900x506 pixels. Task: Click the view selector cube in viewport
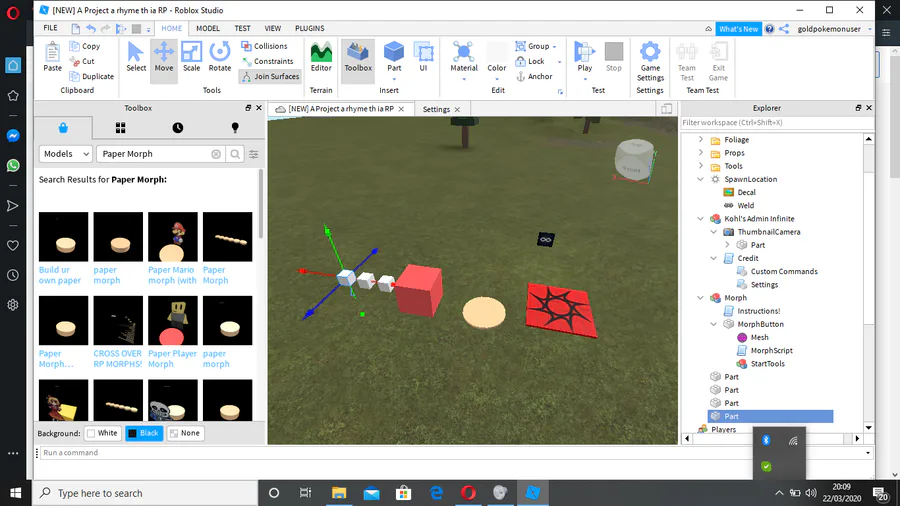click(634, 160)
